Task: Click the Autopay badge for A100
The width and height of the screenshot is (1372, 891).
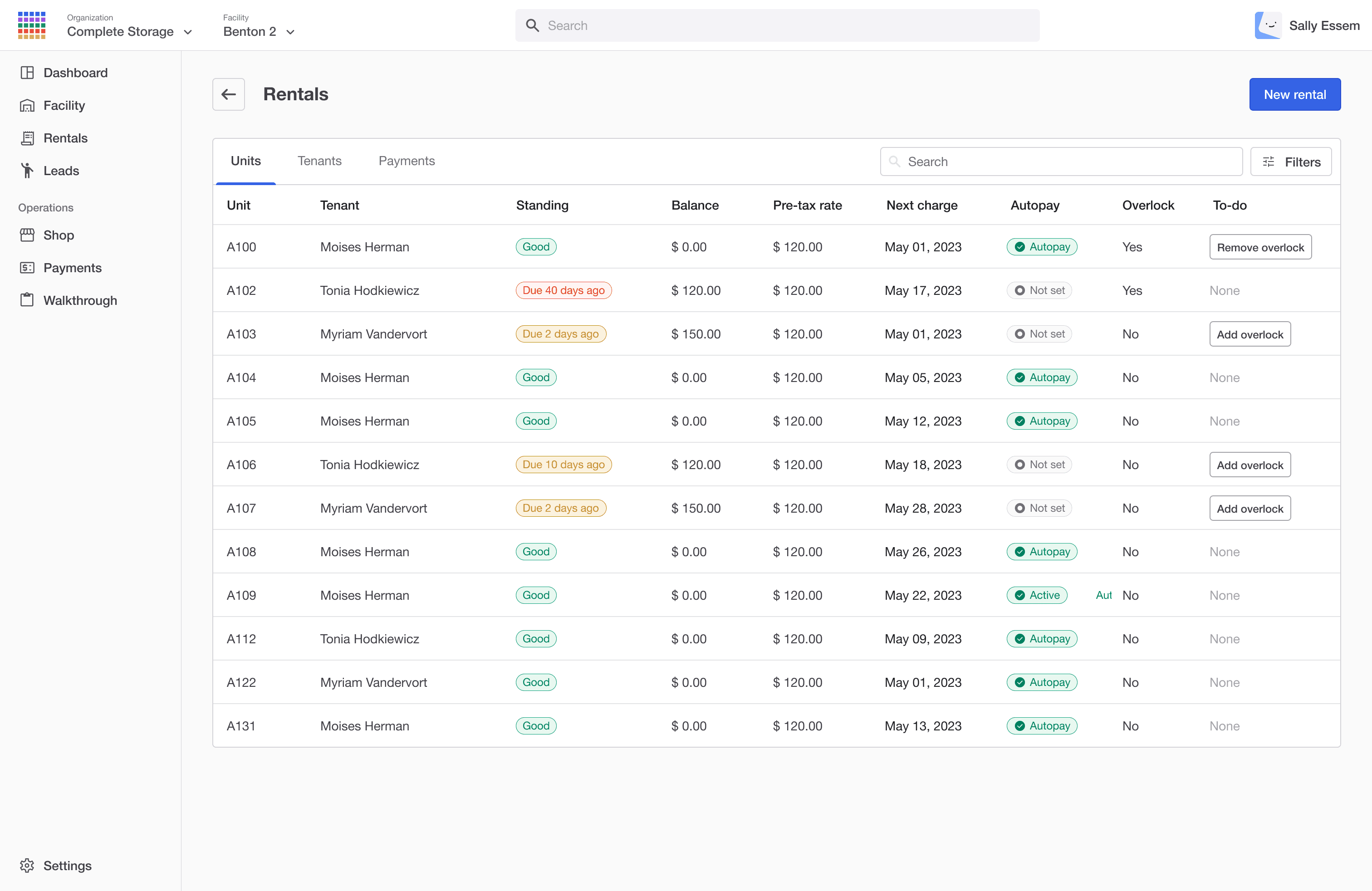Action: [1042, 247]
